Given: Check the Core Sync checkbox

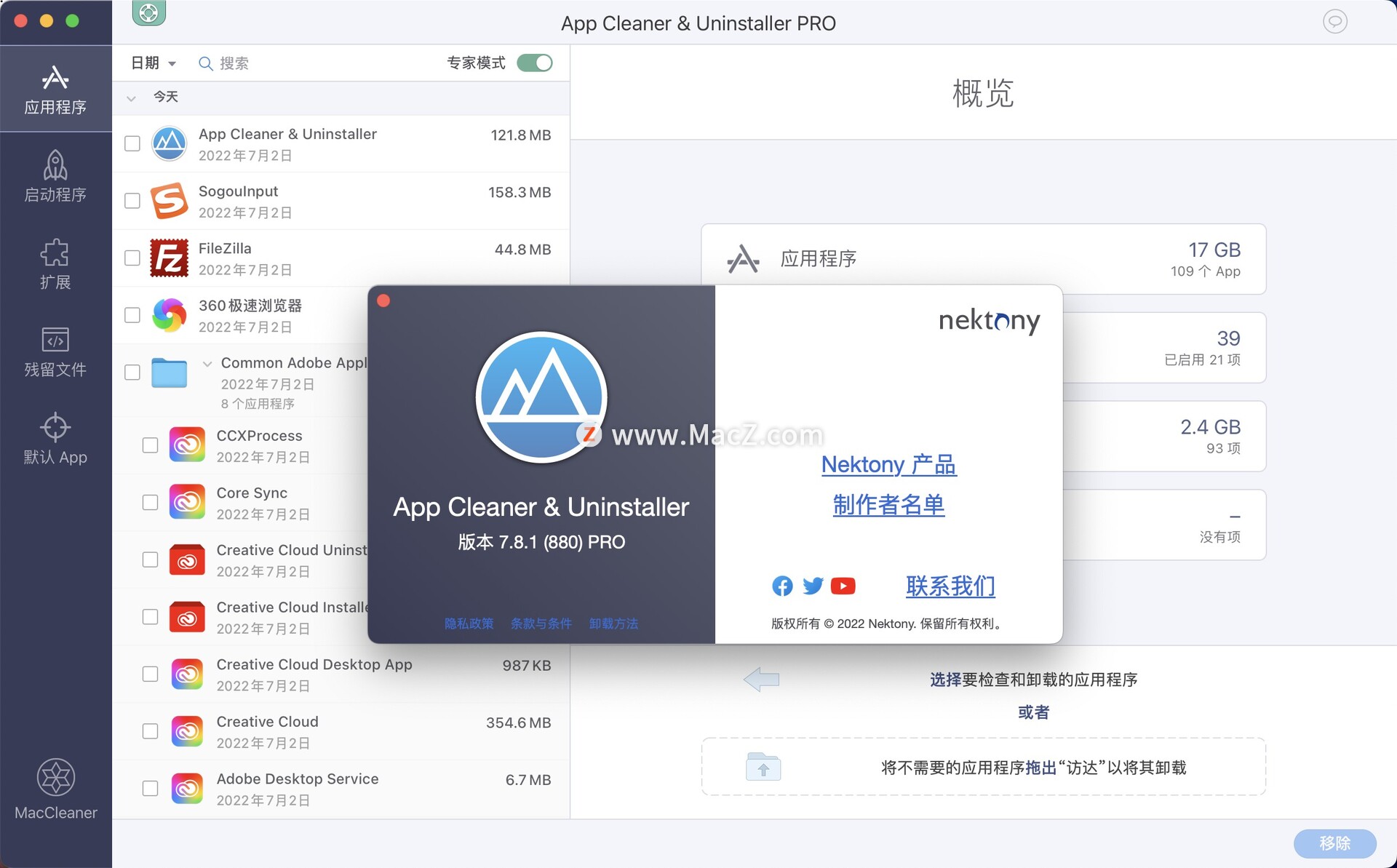Looking at the screenshot, I should pos(150,503).
